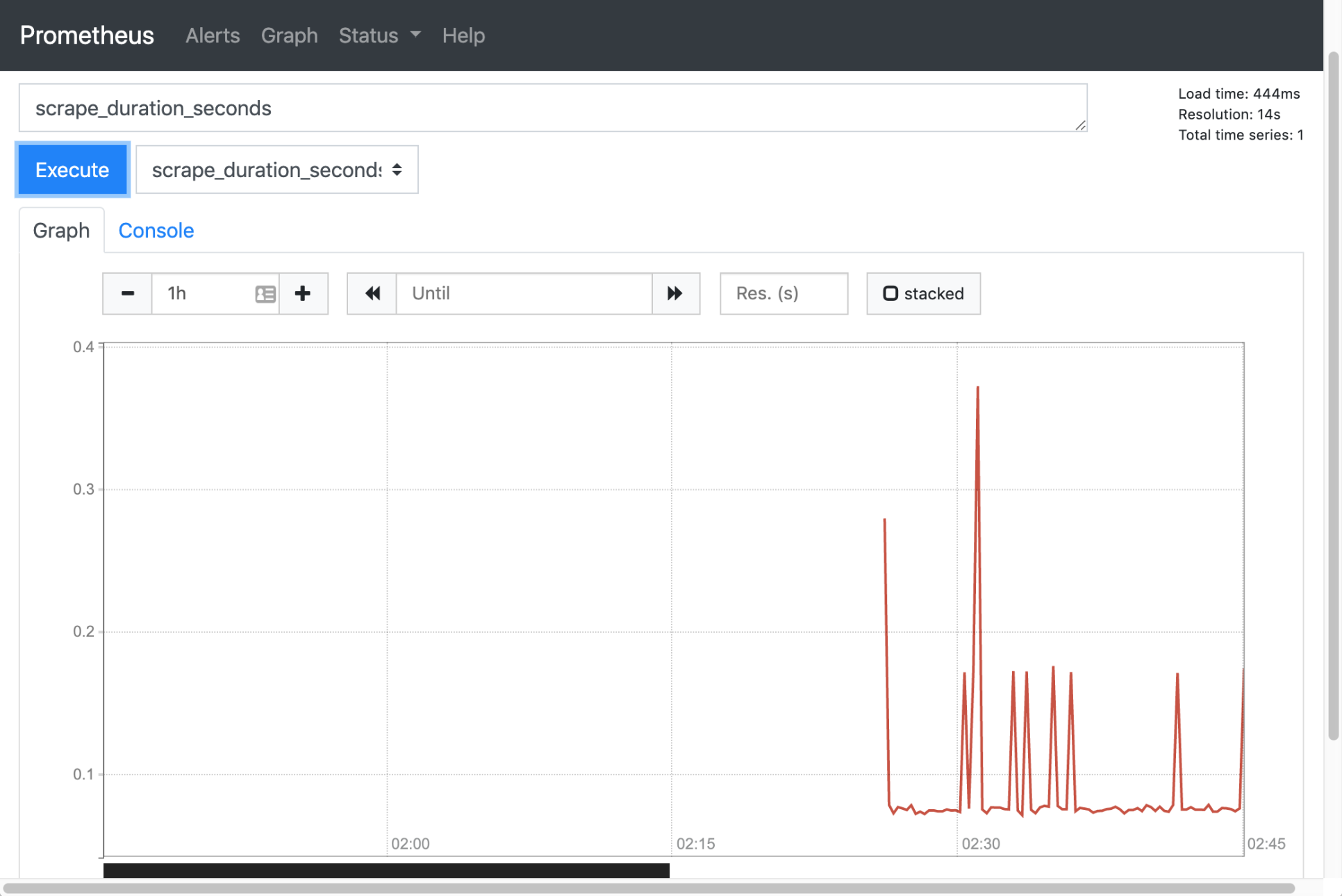This screenshot has height=896, width=1342.
Task: Click the scrape_duration_seconds expression box
Action: coord(552,108)
